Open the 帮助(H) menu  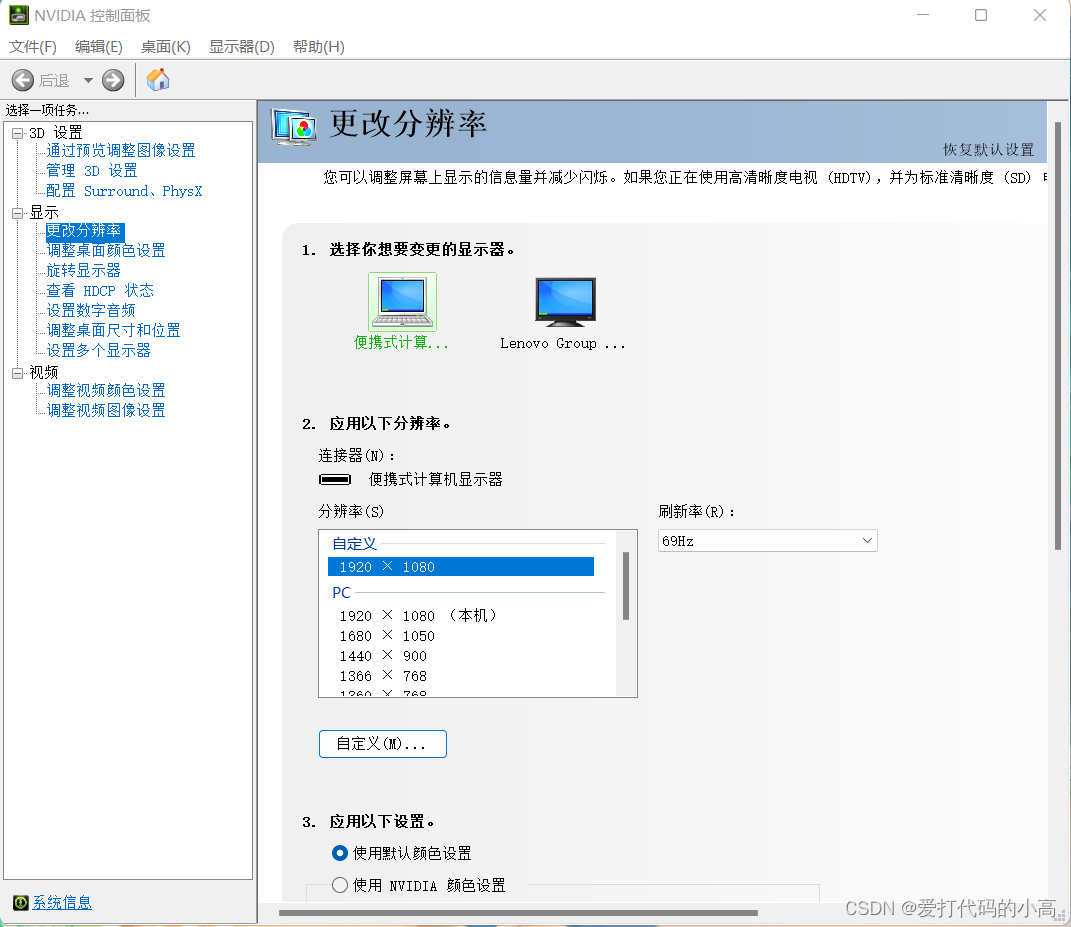pos(319,46)
